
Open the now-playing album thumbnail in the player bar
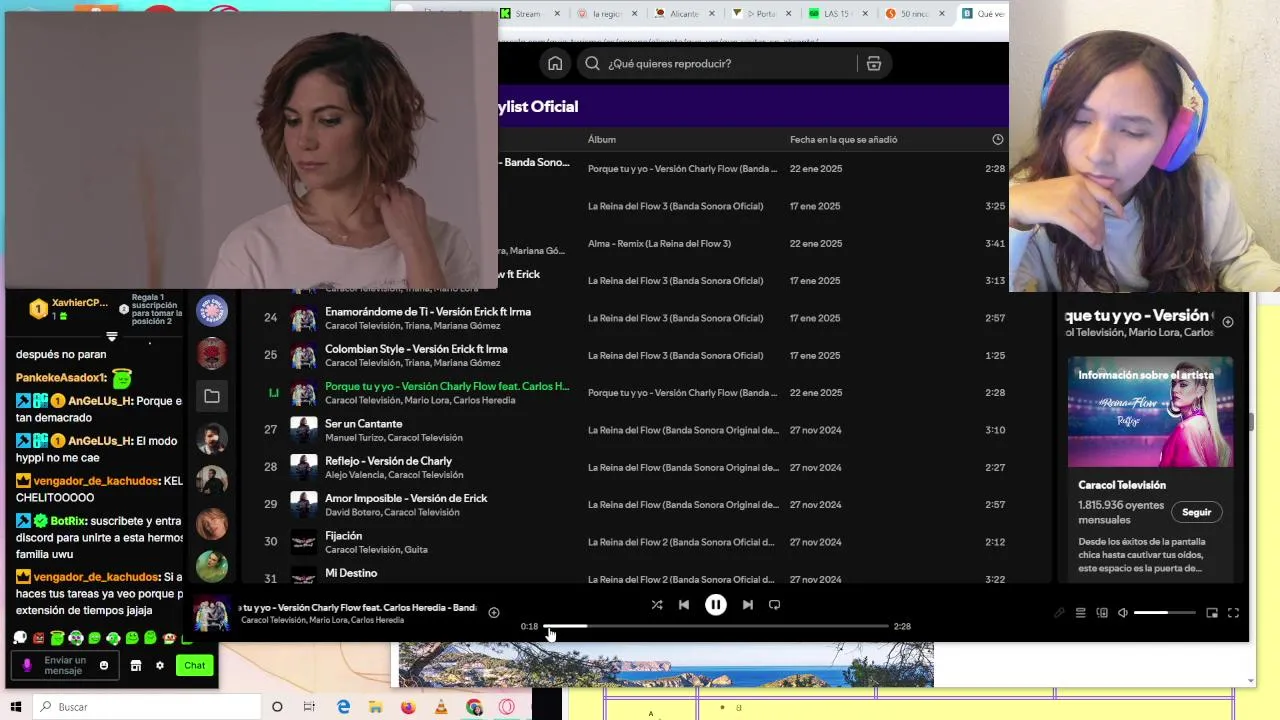(x=211, y=614)
